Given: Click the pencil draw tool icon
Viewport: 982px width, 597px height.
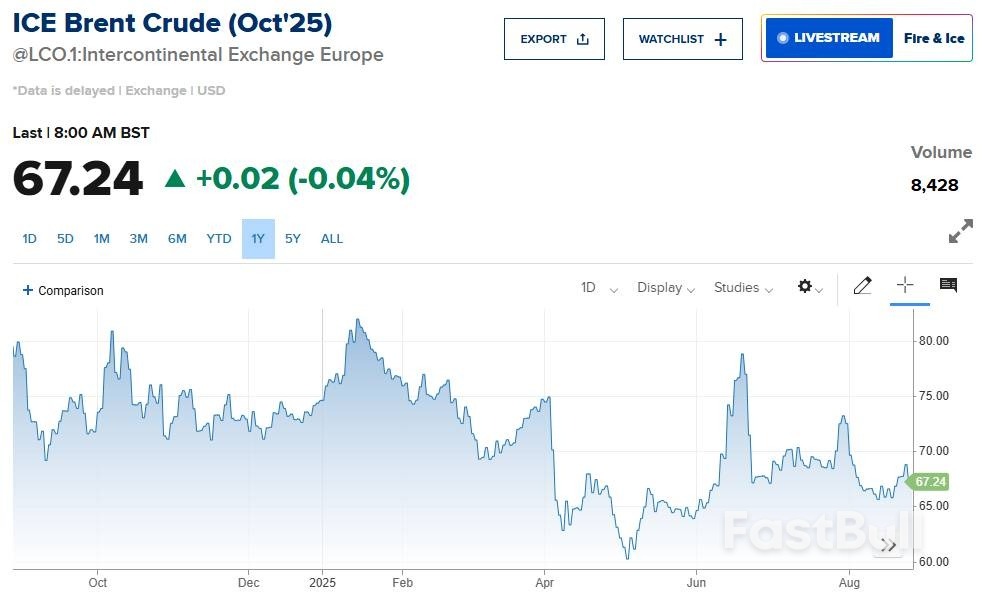Looking at the screenshot, I should [862, 286].
